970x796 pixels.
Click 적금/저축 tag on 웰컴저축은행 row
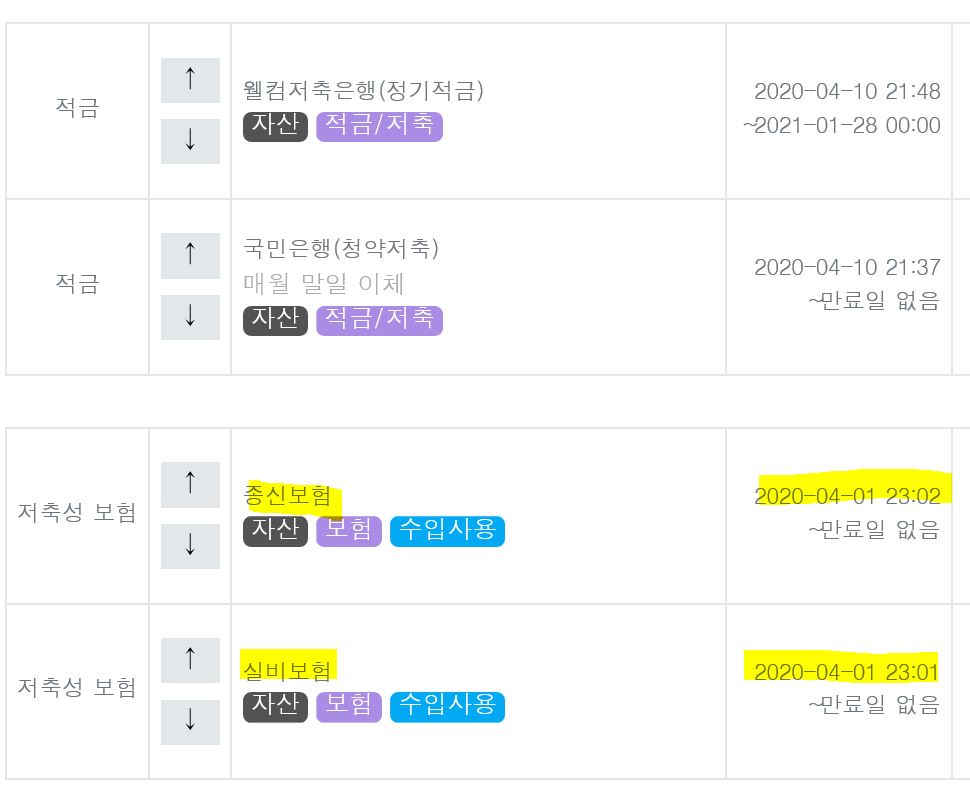point(379,127)
